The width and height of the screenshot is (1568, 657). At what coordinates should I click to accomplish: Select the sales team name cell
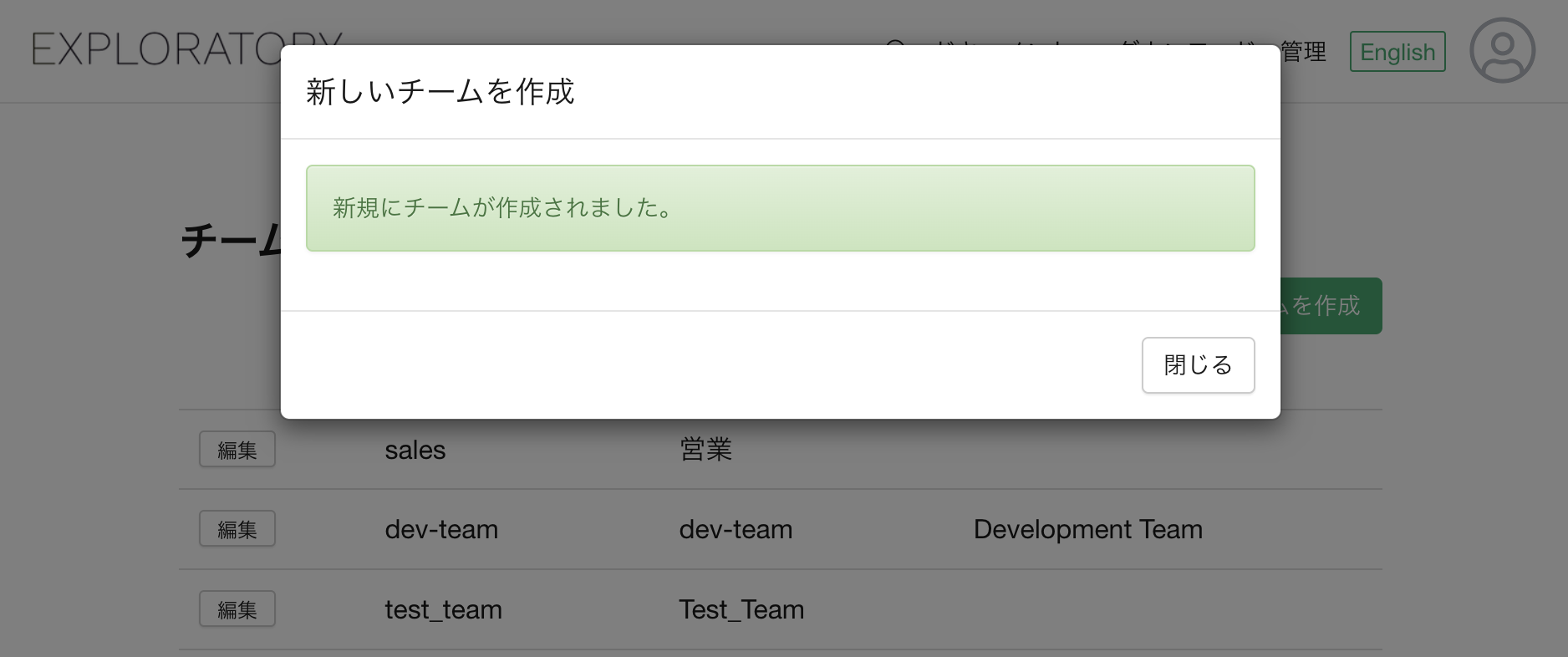(415, 451)
